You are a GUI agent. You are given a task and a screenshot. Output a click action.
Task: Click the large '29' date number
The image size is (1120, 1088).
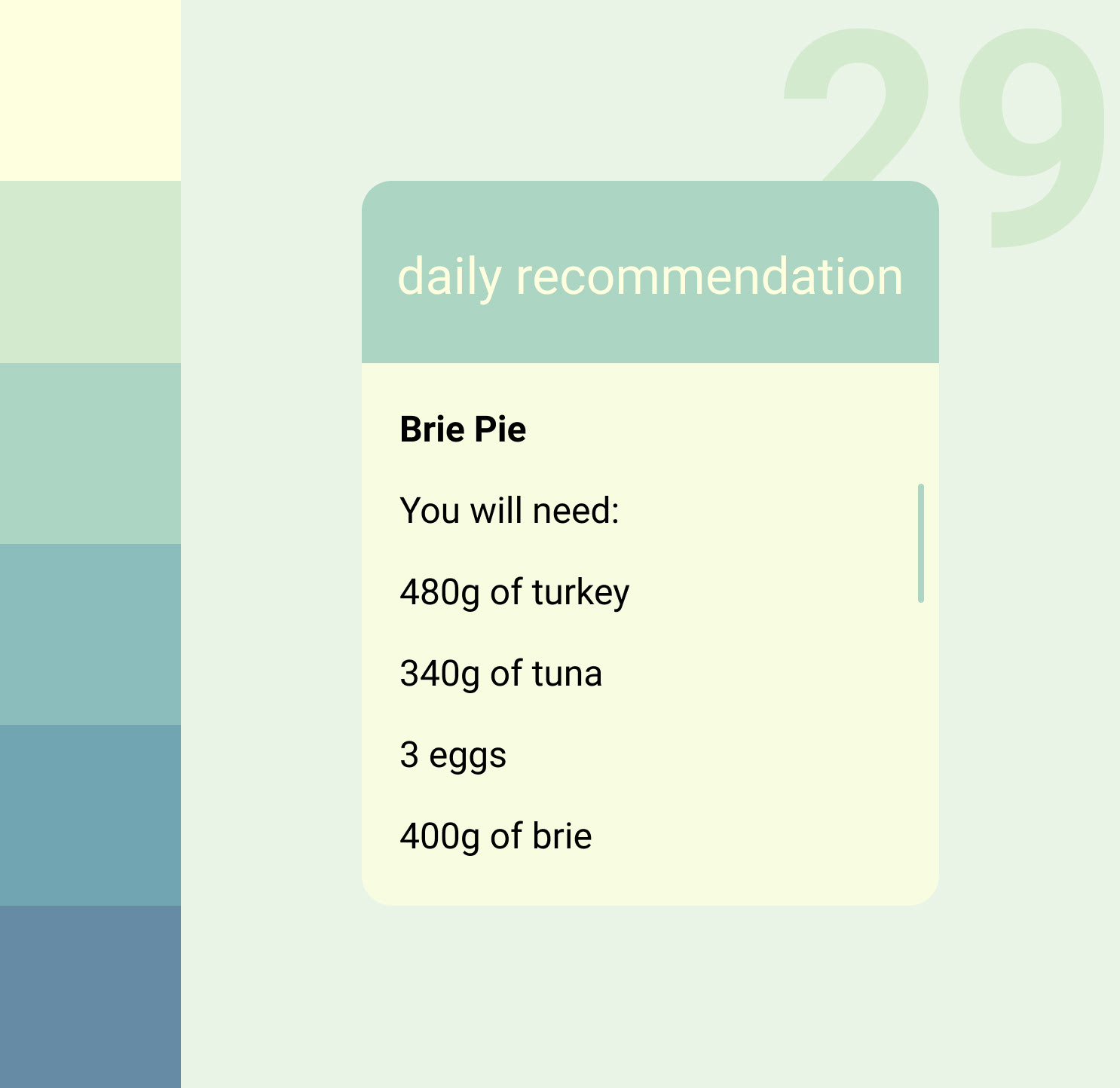pos(945,138)
